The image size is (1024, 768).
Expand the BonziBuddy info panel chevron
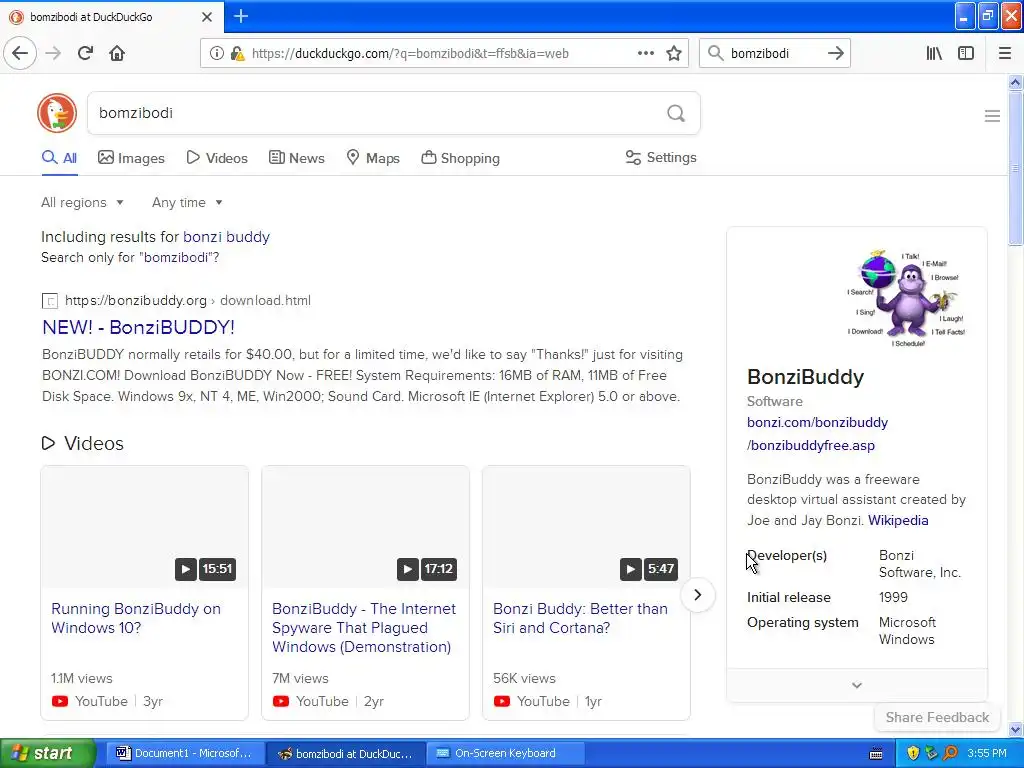point(857,685)
